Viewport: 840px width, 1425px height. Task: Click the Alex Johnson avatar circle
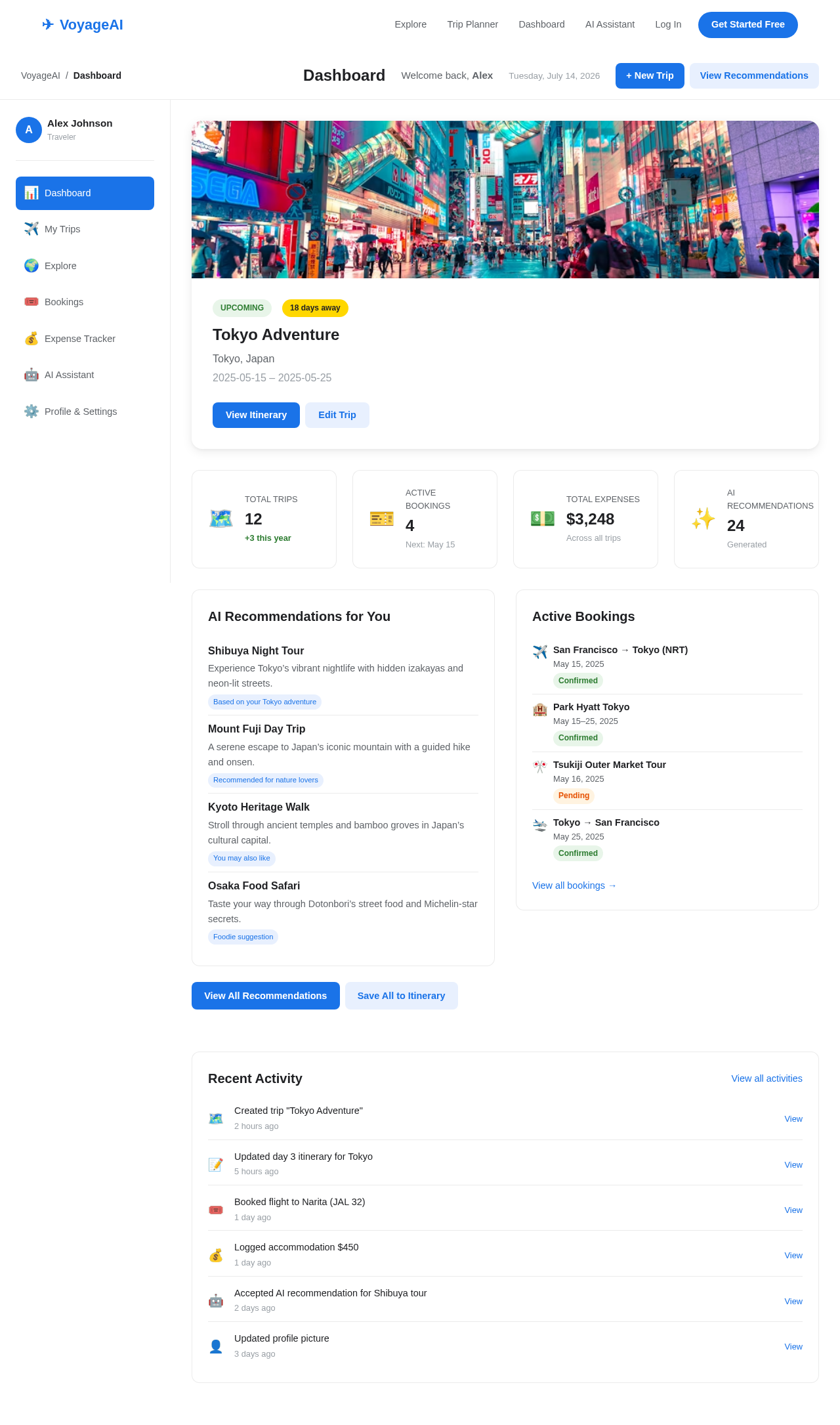29,130
